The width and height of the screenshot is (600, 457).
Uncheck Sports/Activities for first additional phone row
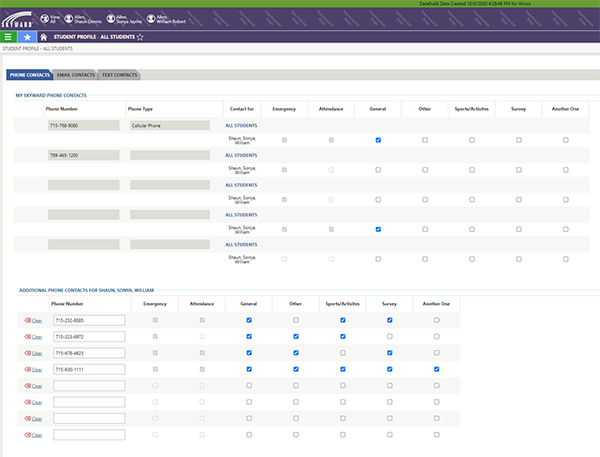click(343, 320)
